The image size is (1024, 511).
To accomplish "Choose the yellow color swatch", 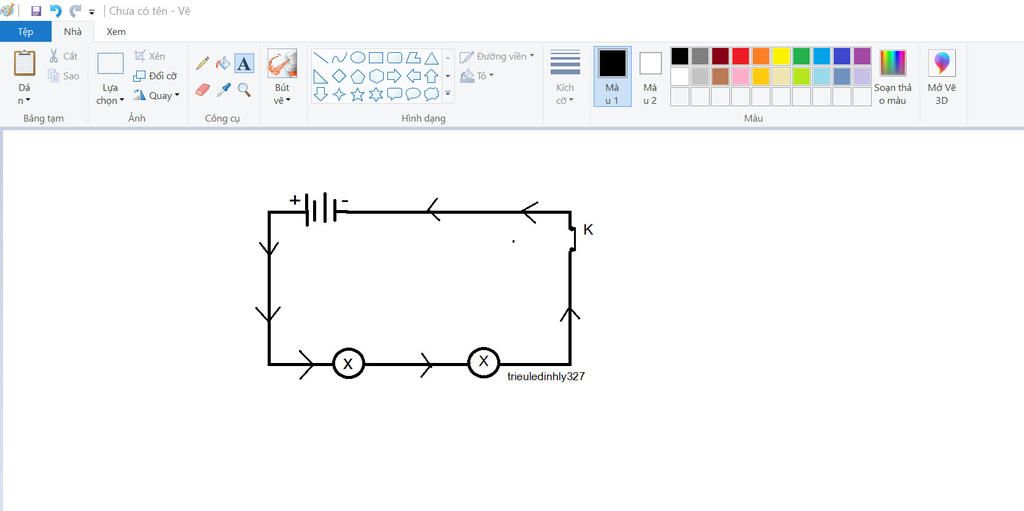I will pyautogui.click(x=781, y=56).
